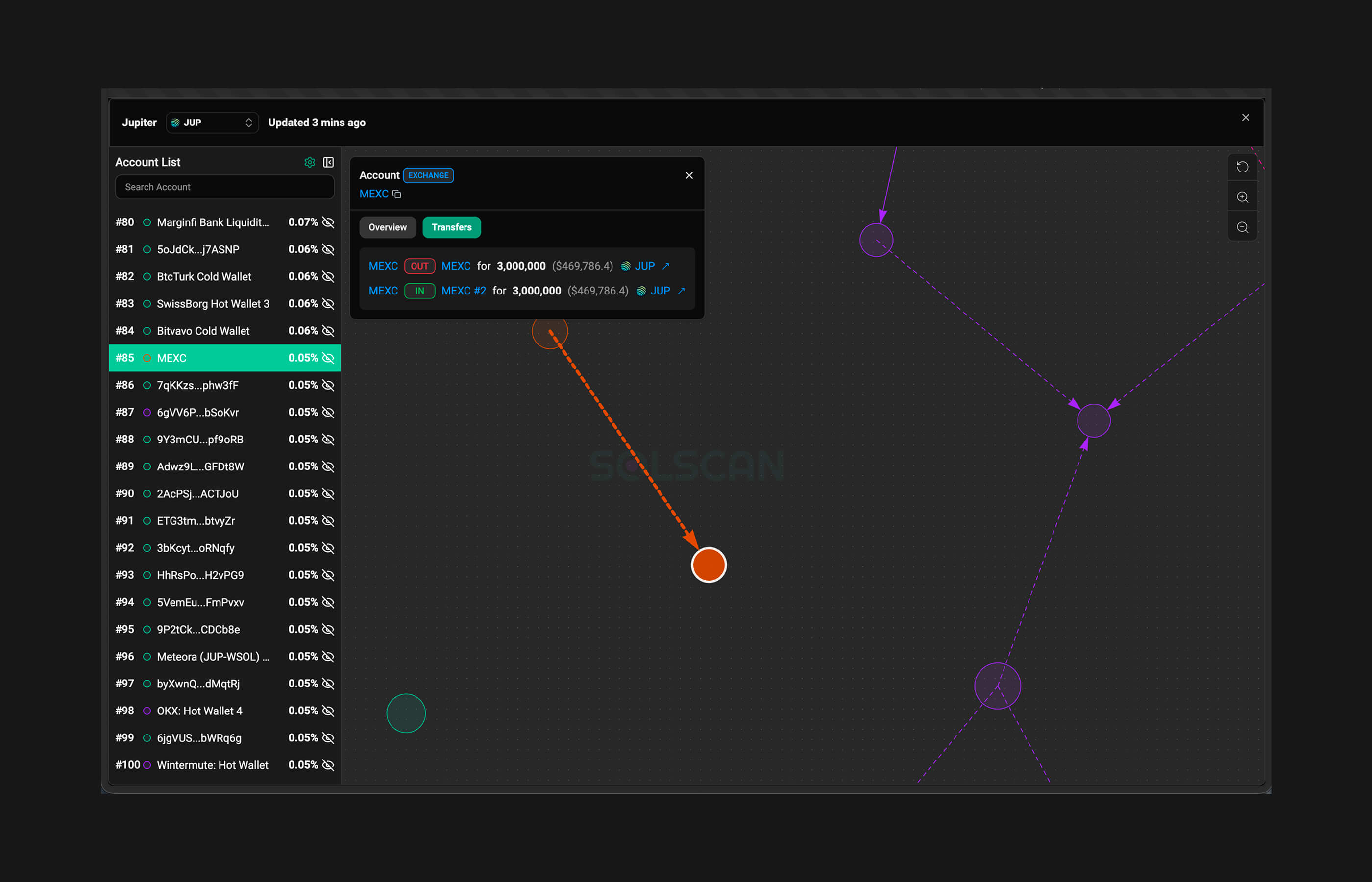
Task: Hide OKX: Hot Wallet 4
Action: [328, 711]
